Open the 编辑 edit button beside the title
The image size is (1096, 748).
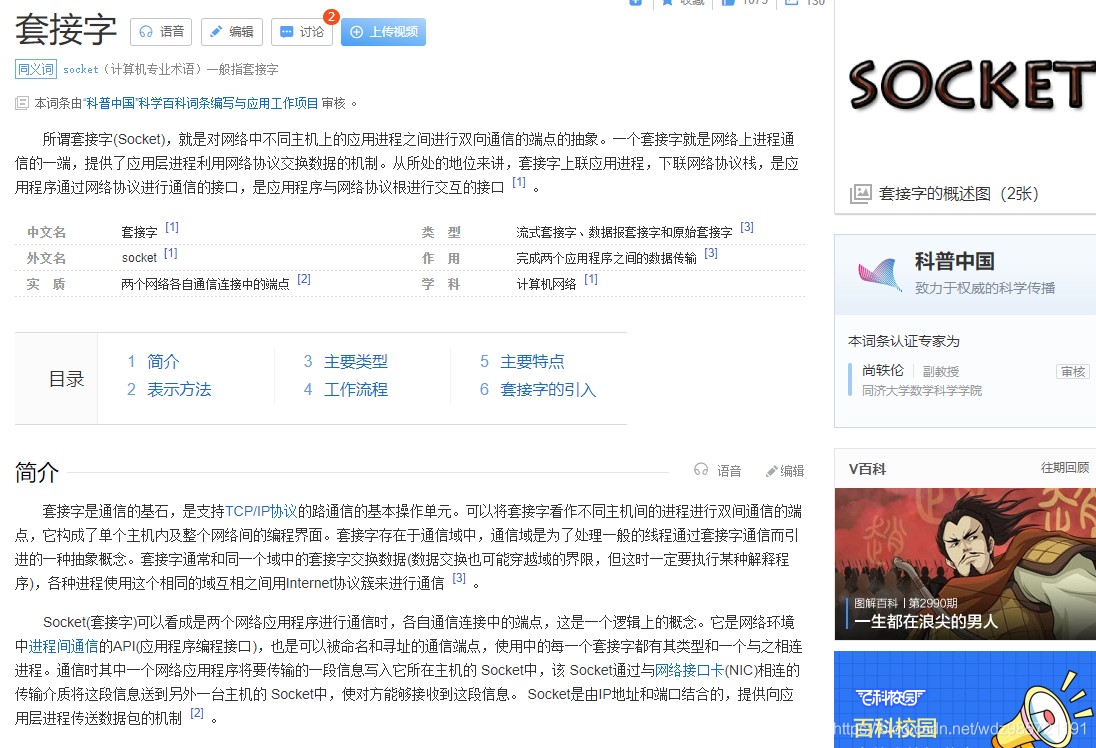click(232, 32)
